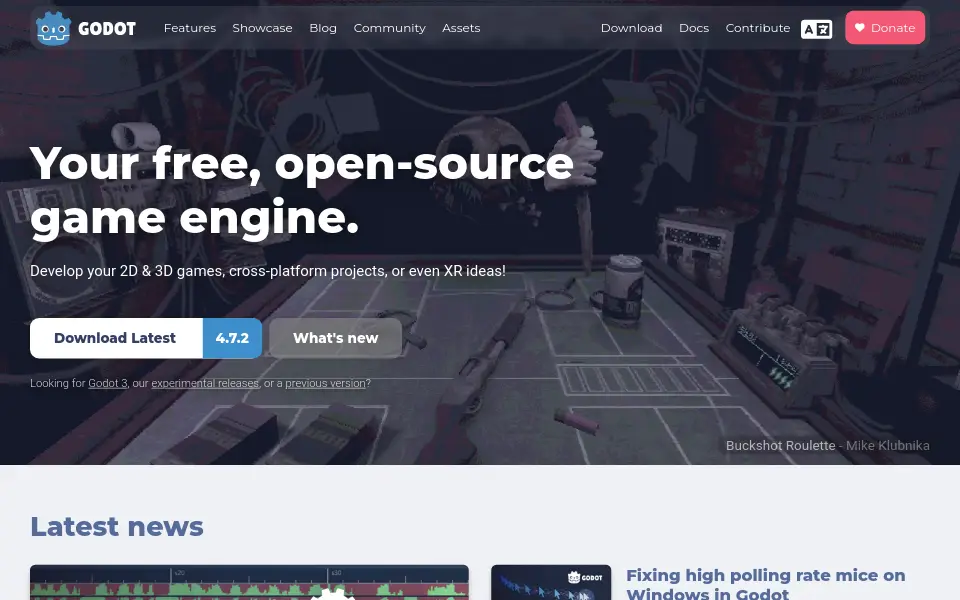Click the What's new button

pos(336,338)
